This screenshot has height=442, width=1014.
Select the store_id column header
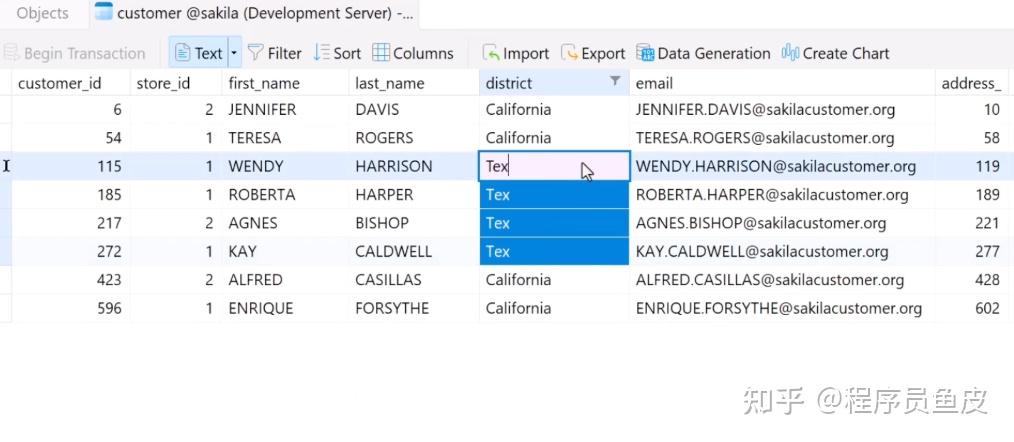(x=176, y=83)
